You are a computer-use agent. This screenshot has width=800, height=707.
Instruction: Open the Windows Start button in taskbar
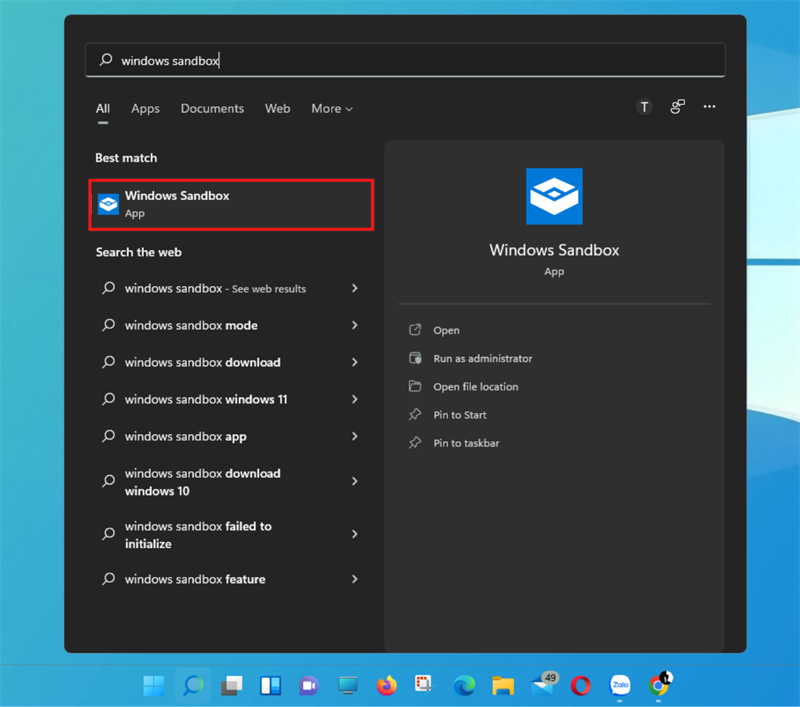click(x=154, y=686)
